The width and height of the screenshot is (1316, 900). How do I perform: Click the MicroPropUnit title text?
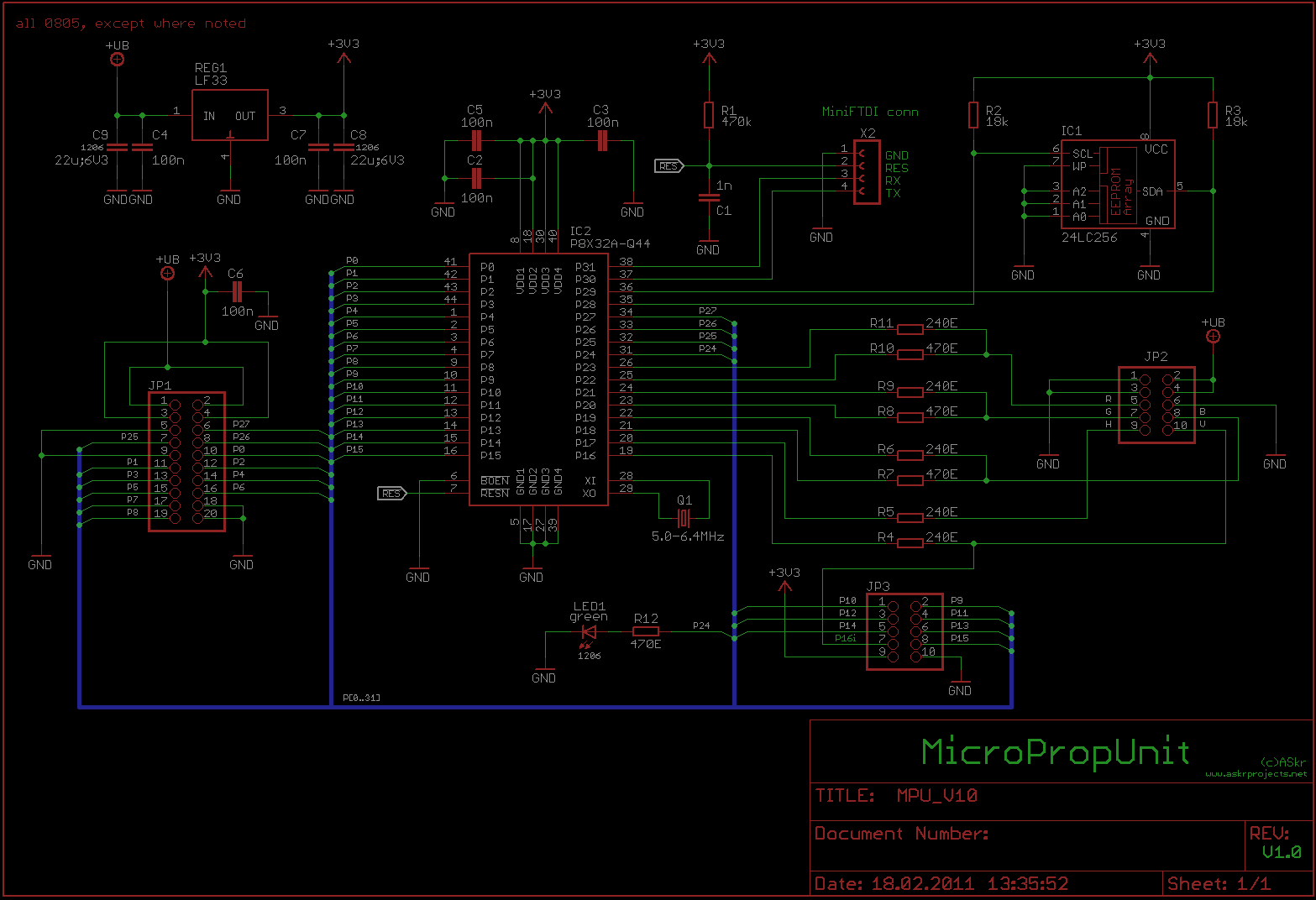(1056, 751)
